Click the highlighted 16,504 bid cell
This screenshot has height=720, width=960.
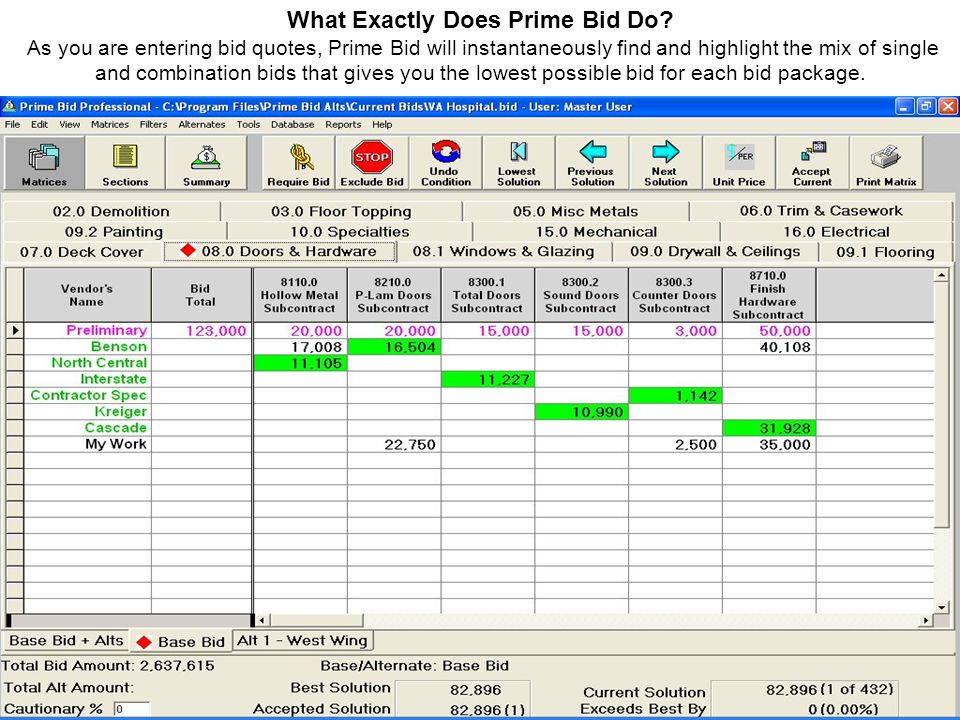click(394, 347)
